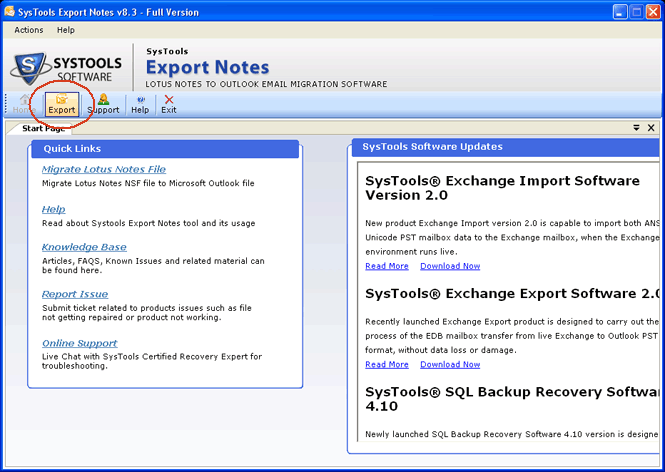The width and height of the screenshot is (665, 472).
Task: Open the Actions menu
Action: (x=29, y=30)
